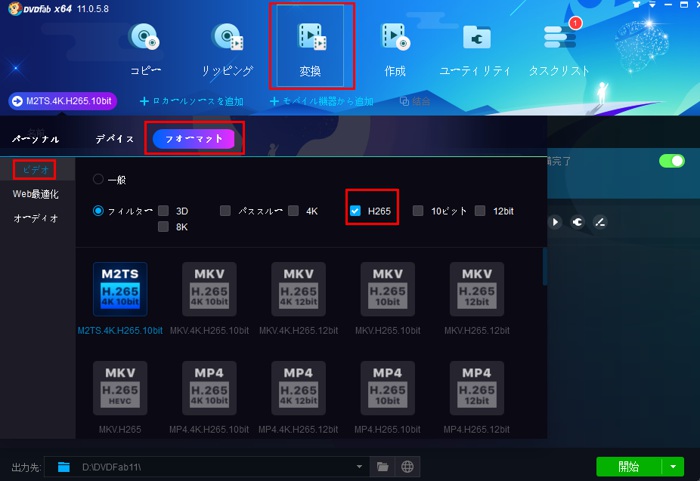Choose the M2TS.4K.H265.10bit profile icon
The image size is (700, 481).
120,289
